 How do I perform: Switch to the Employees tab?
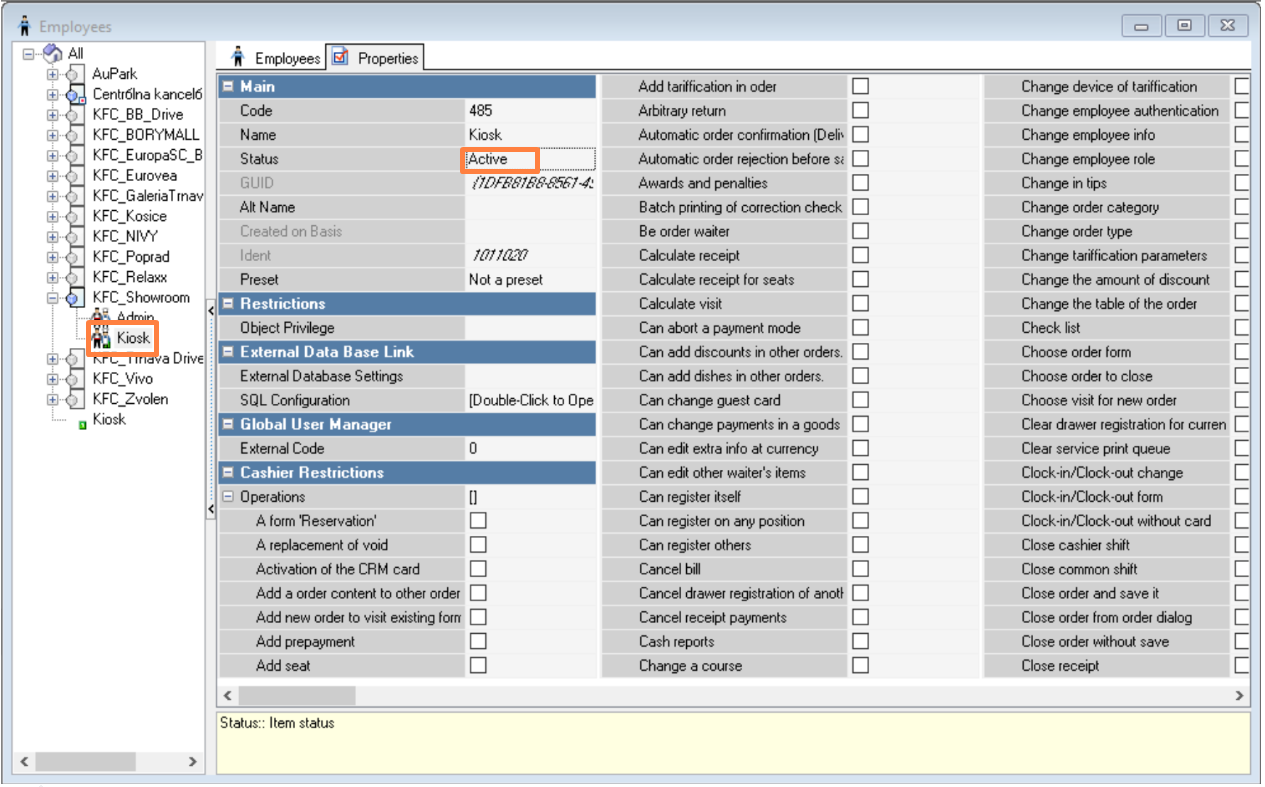point(276,58)
